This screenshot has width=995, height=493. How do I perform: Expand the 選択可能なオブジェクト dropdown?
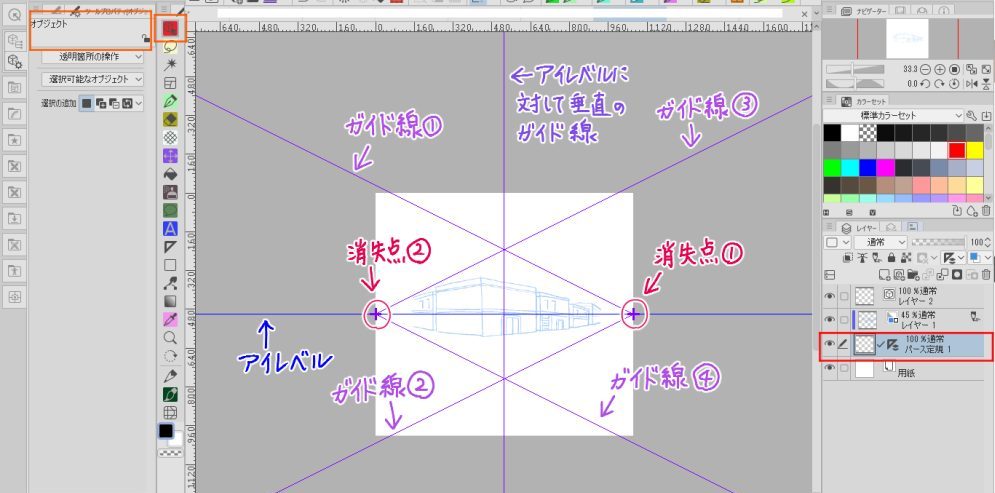coord(96,78)
